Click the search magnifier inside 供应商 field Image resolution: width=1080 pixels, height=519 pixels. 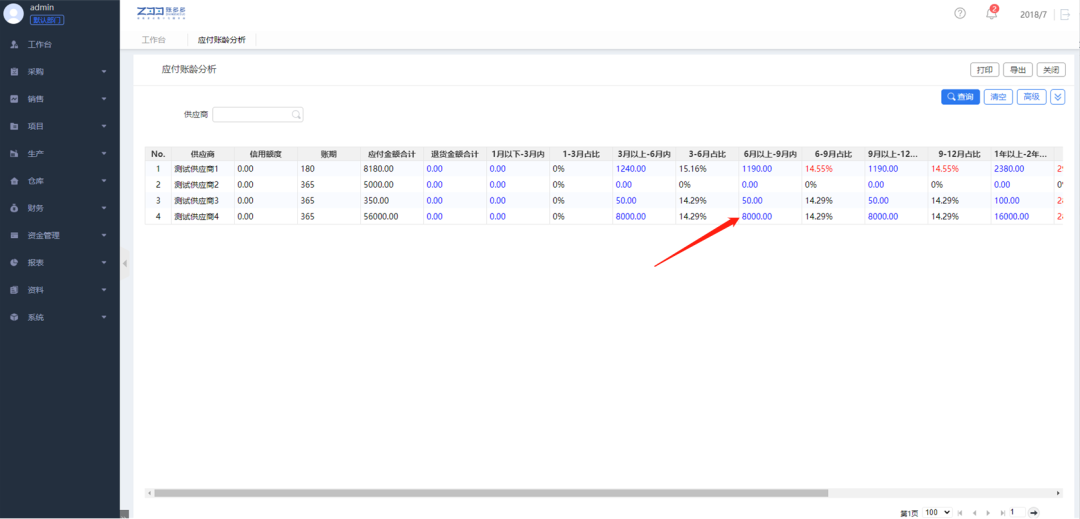click(296, 115)
